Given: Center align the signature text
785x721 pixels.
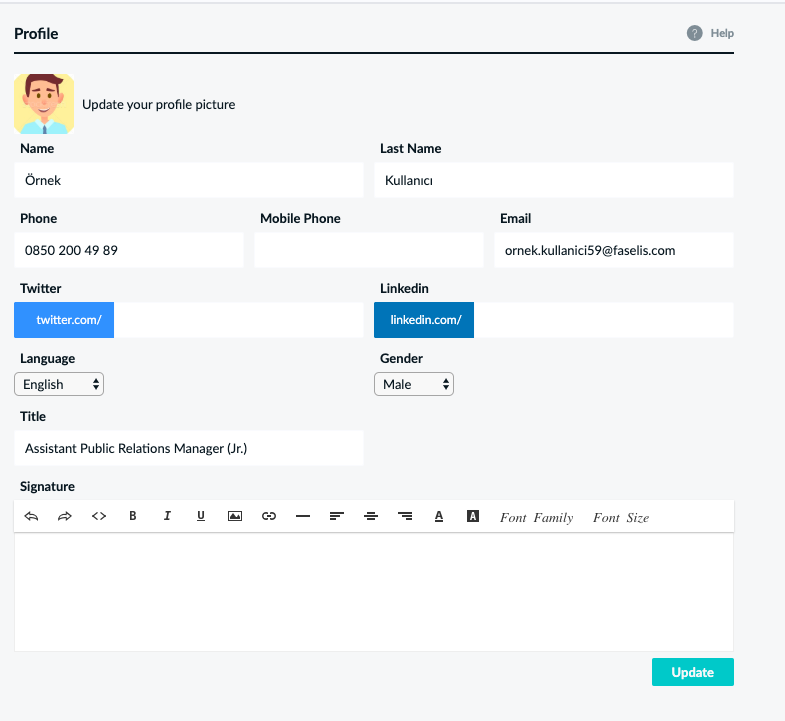Looking at the screenshot, I should click(371, 516).
